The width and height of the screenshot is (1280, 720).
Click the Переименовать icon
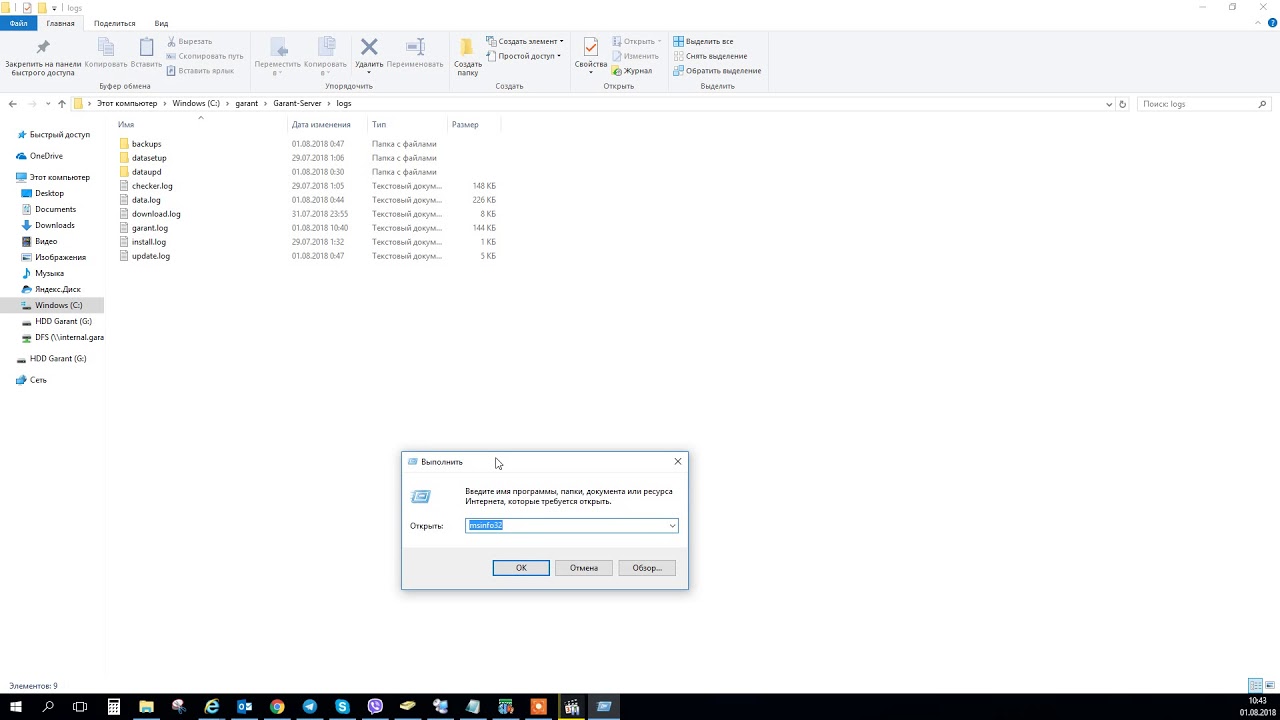click(x=415, y=54)
